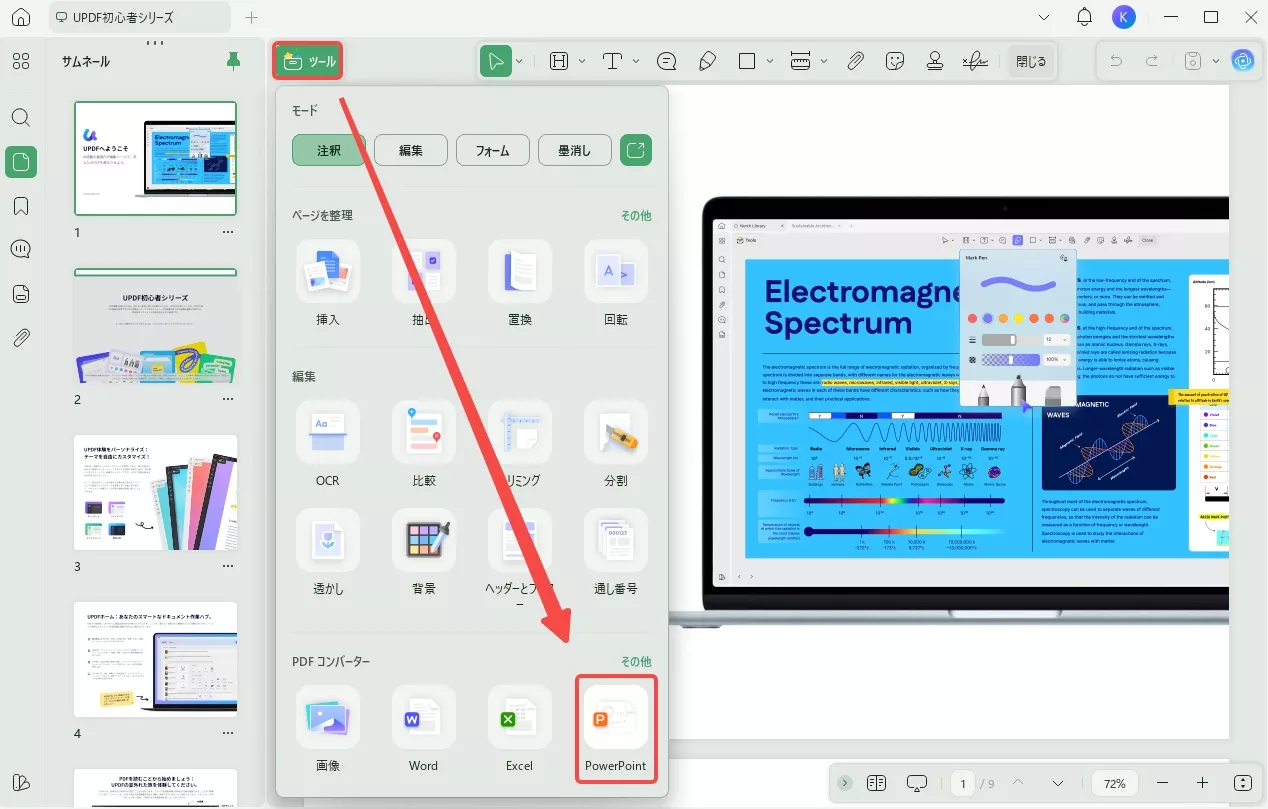This screenshot has width=1268, height=809.
Task: Convert PDF to 画像
Action: [328, 729]
